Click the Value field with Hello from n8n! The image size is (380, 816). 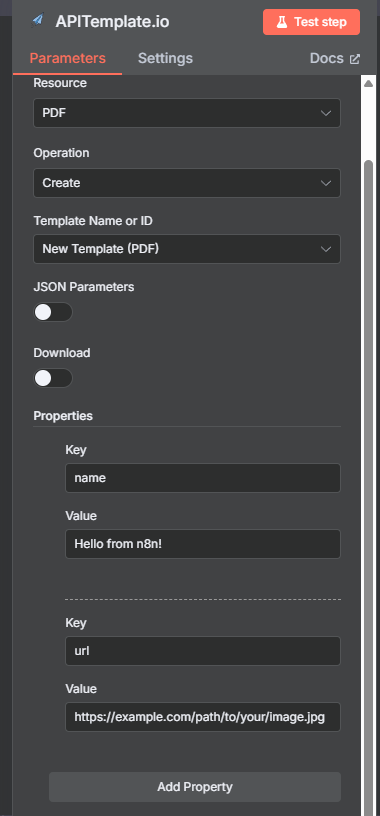(203, 544)
